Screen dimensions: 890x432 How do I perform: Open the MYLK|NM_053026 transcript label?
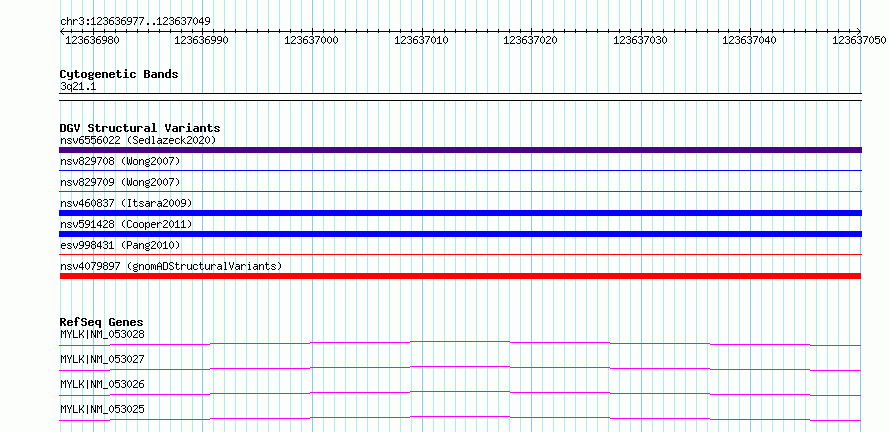click(102, 384)
